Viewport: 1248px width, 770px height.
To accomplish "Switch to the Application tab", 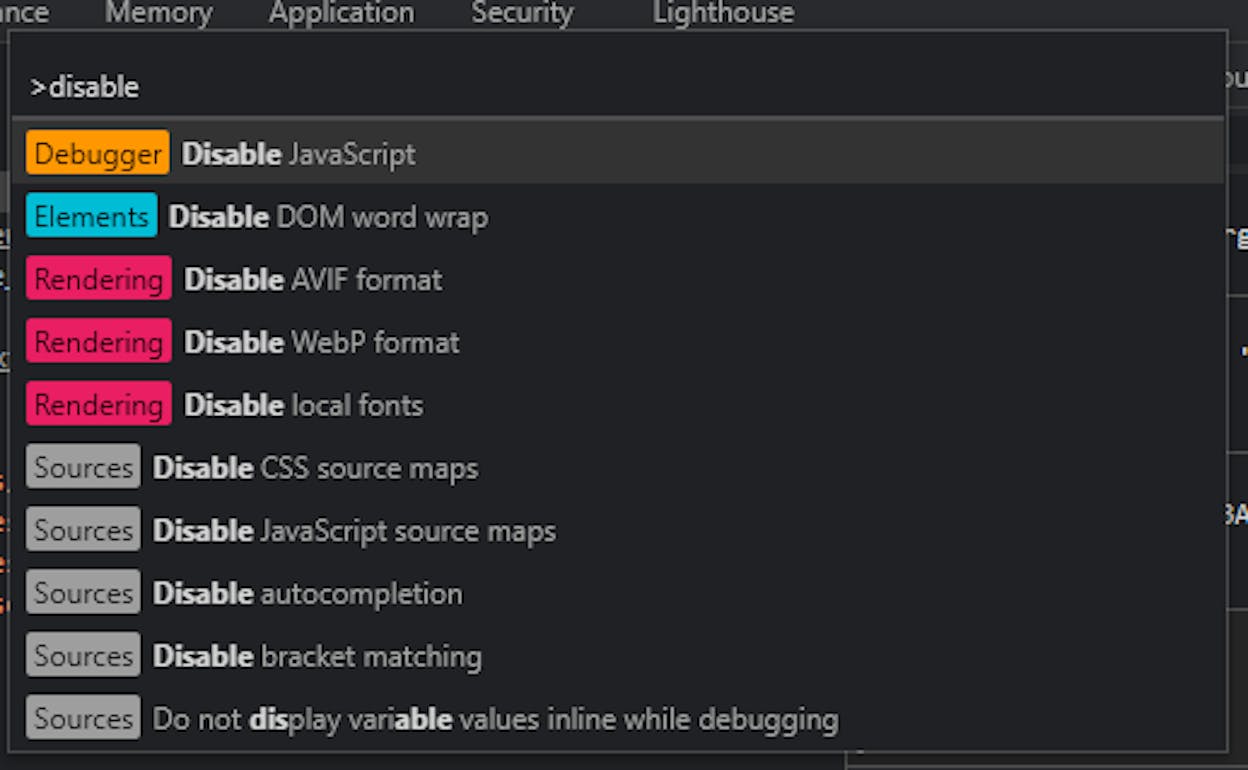I will pos(341,13).
